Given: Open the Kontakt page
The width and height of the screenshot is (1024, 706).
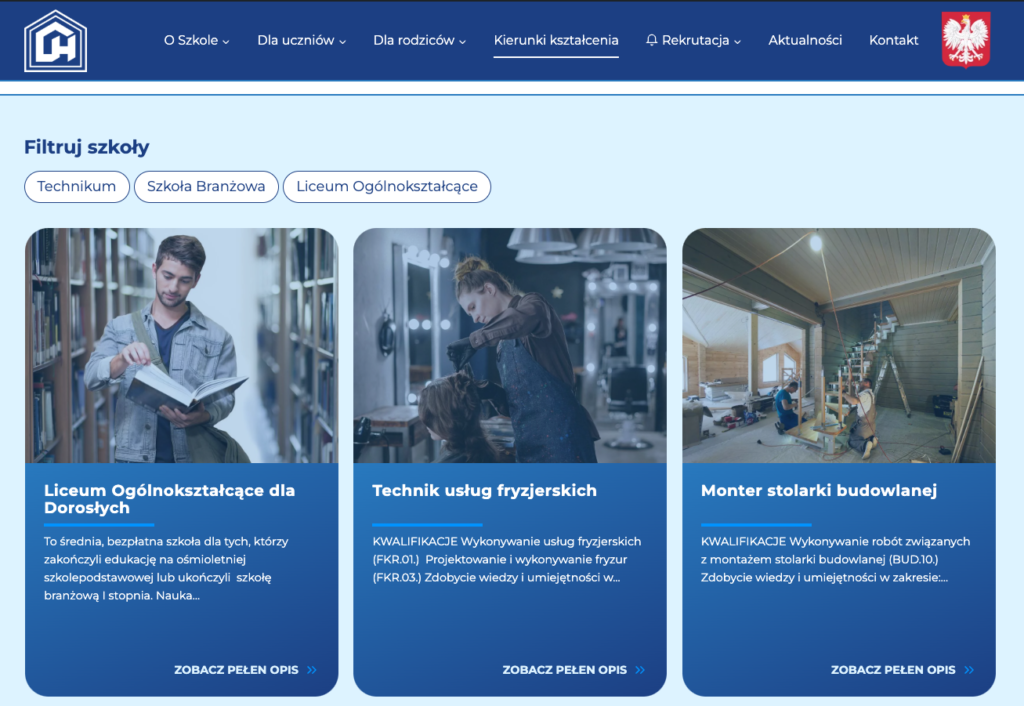Looking at the screenshot, I should point(893,41).
